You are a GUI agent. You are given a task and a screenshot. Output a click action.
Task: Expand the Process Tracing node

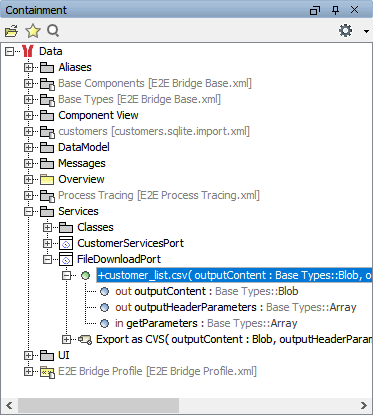pyautogui.click(x=28, y=195)
